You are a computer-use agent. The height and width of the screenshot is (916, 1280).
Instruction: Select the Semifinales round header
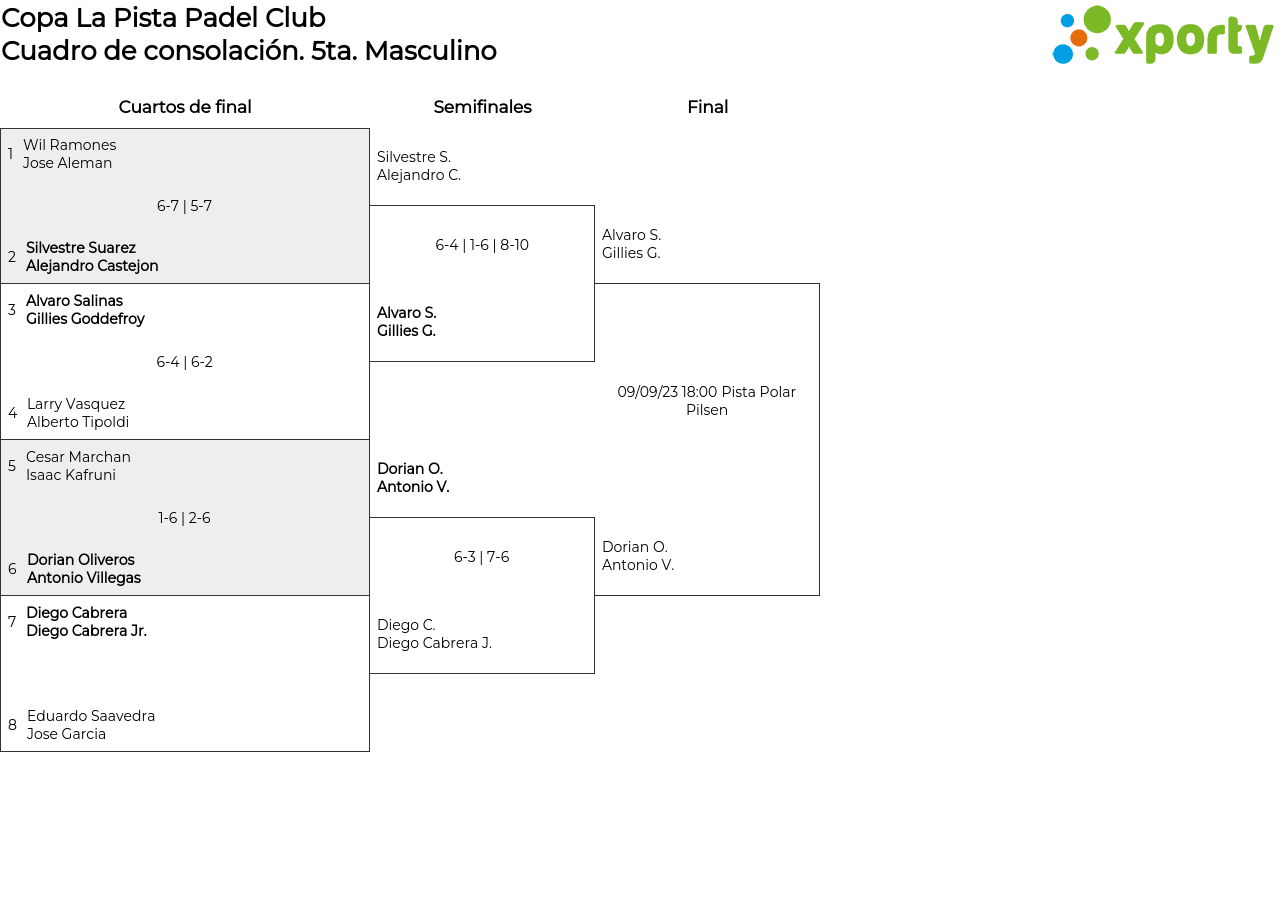pos(482,107)
